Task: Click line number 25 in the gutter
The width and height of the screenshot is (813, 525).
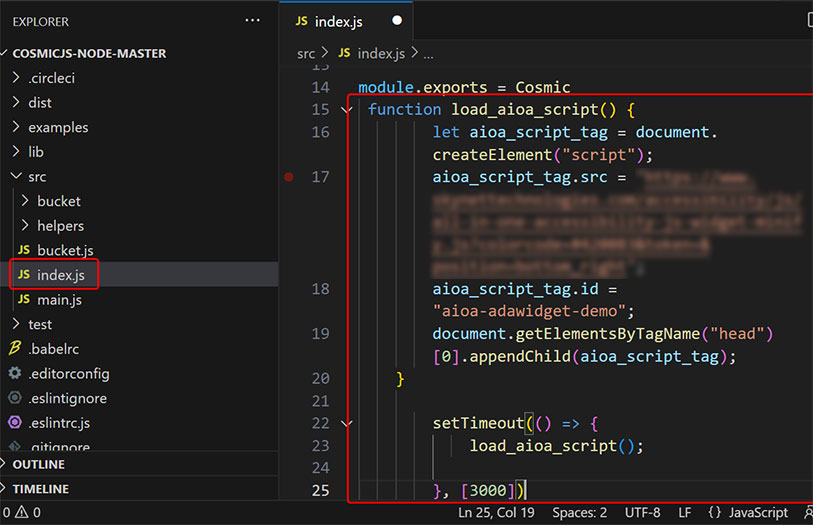Action: tap(320, 490)
